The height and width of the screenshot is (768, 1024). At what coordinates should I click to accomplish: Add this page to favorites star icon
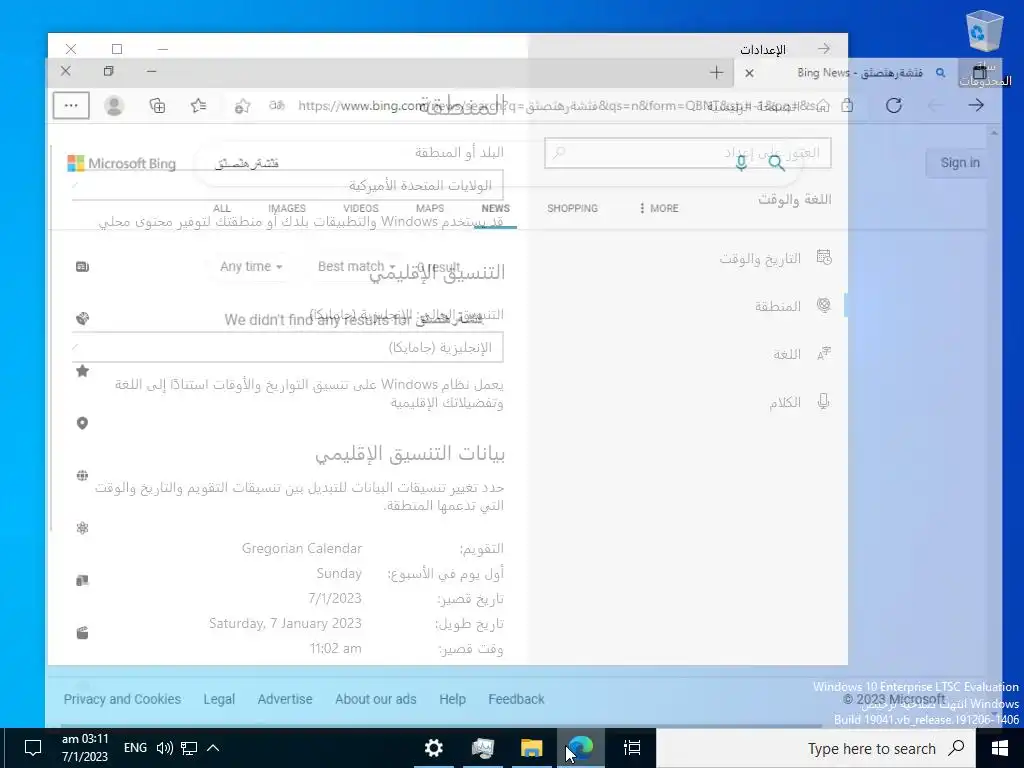pyautogui.click(x=242, y=106)
